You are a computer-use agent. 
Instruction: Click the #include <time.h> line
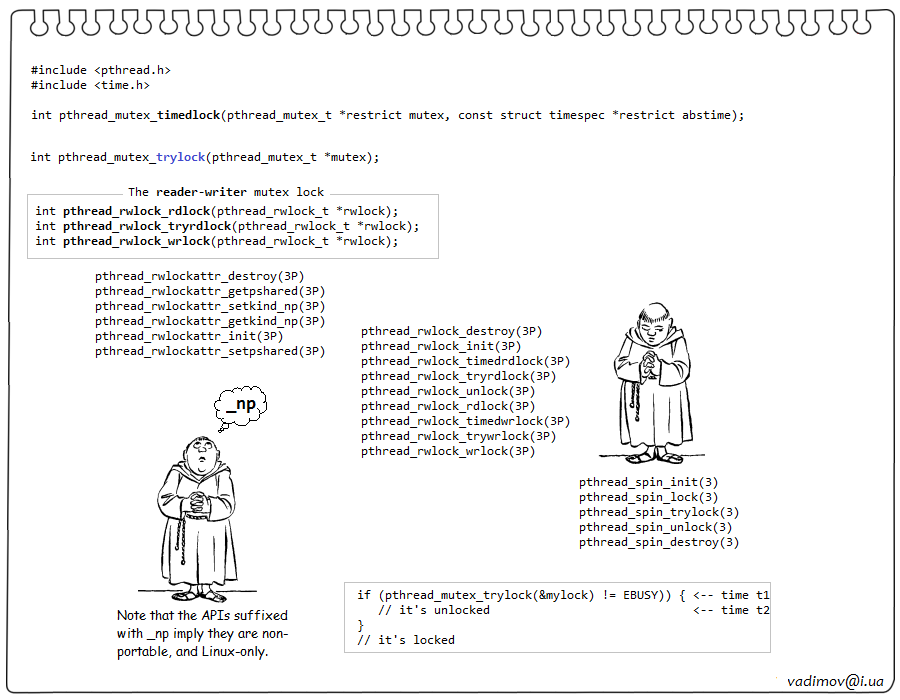point(90,85)
